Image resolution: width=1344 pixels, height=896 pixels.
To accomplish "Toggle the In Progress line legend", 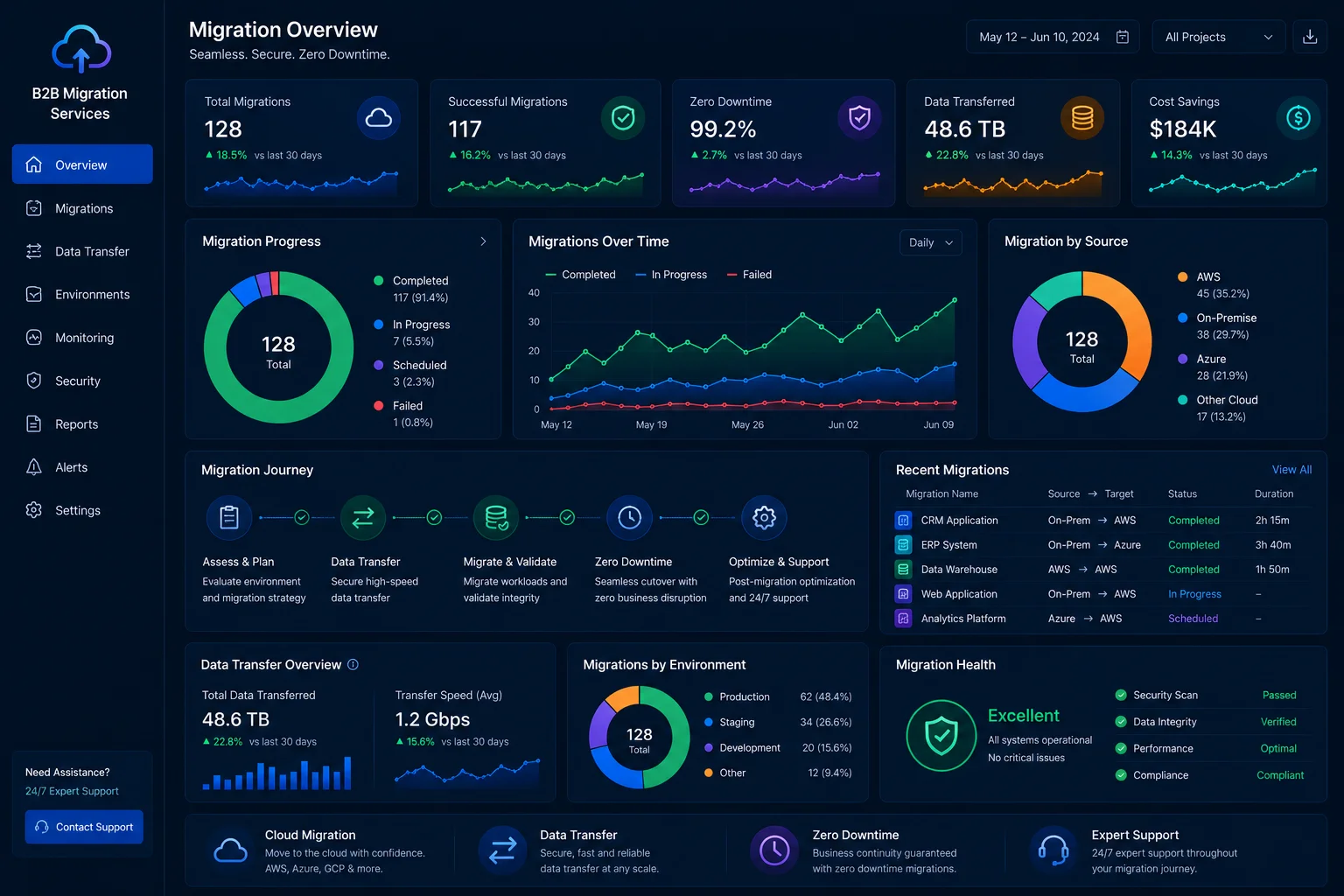I will tap(671, 275).
